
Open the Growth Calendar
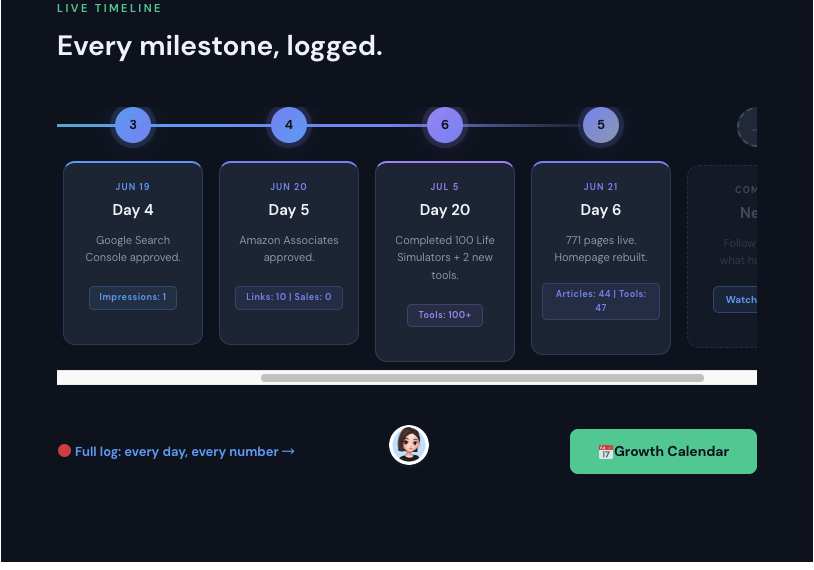point(663,451)
